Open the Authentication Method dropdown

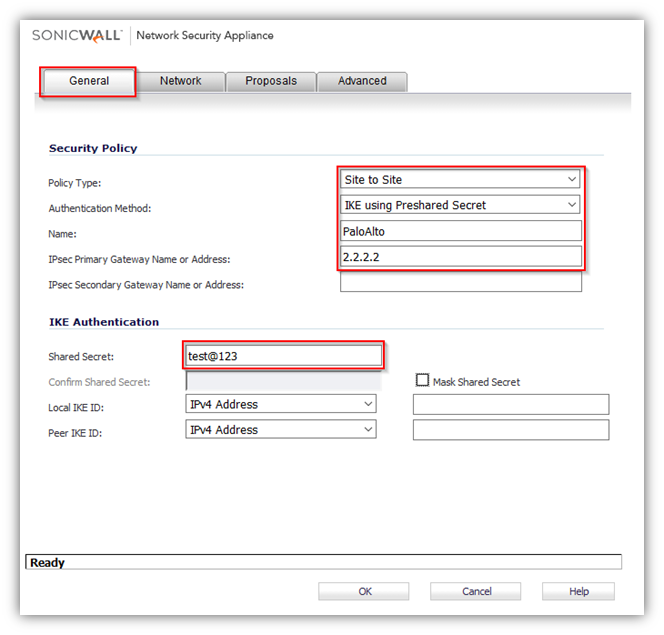tap(460, 205)
